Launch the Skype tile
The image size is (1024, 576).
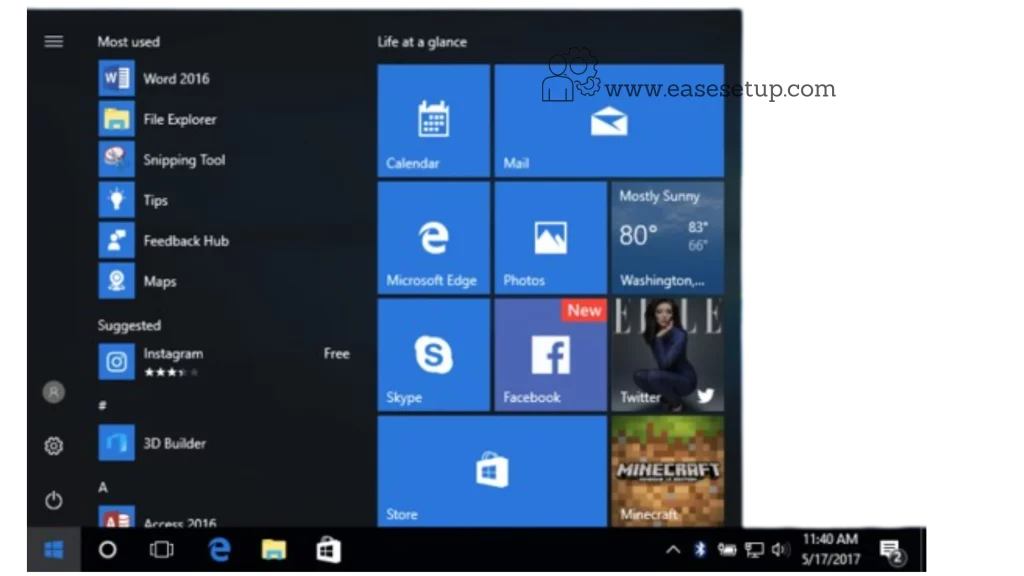tap(434, 355)
